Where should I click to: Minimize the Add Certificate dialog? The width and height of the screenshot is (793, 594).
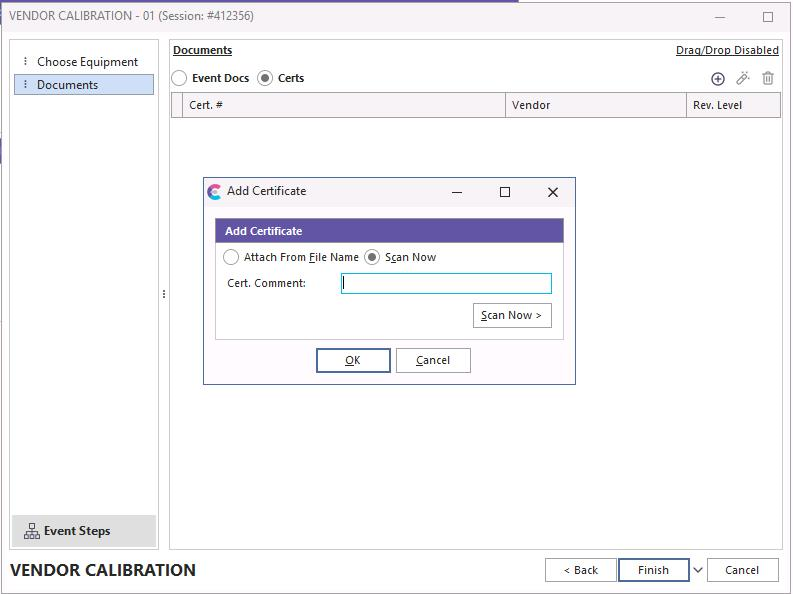[457, 192]
